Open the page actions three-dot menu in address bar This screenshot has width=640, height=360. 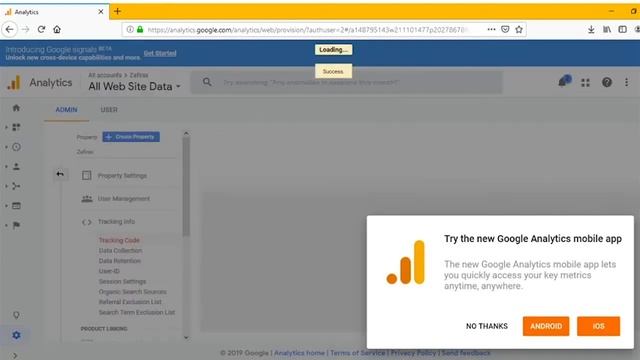(x=491, y=29)
